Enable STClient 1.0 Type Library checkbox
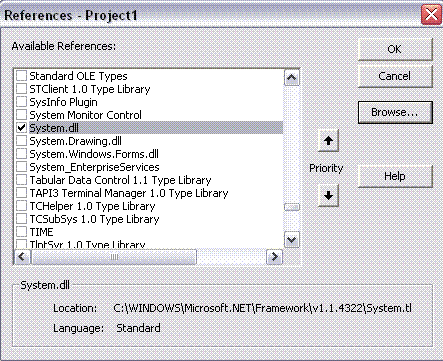443x361 pixels. click(21, 89)
